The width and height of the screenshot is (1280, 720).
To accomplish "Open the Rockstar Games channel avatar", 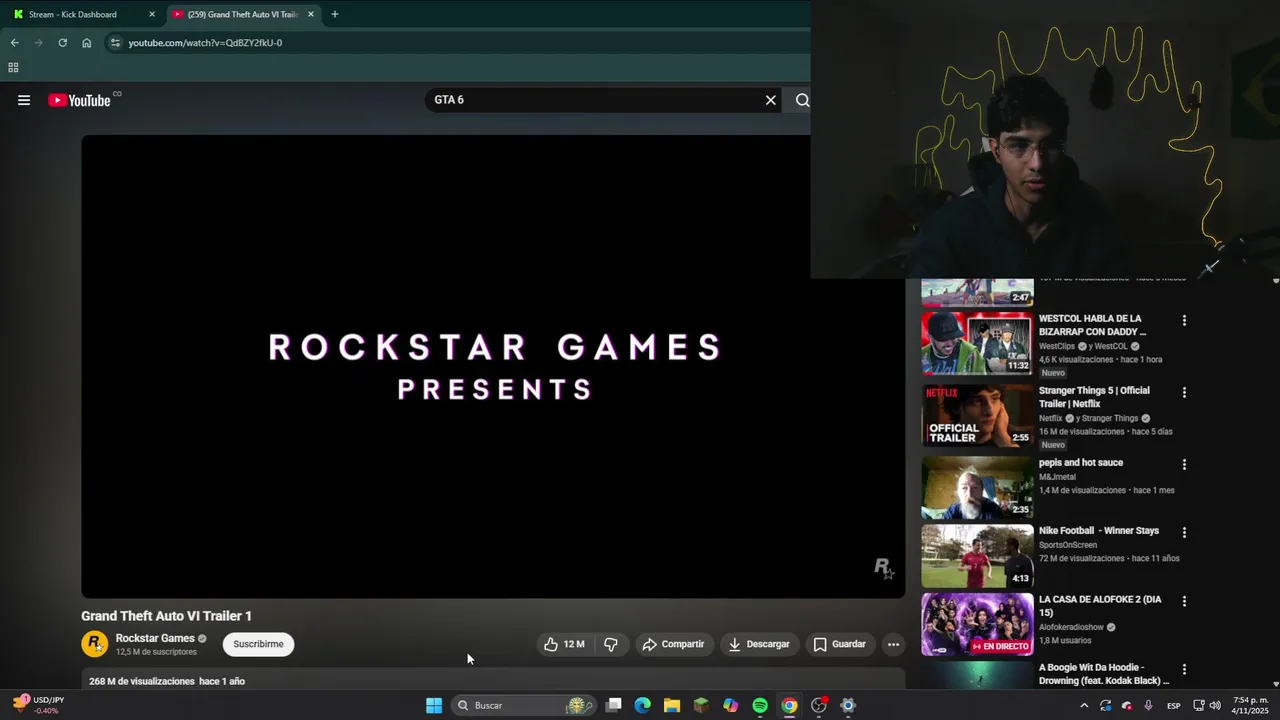I will click(x=94, y=644).
